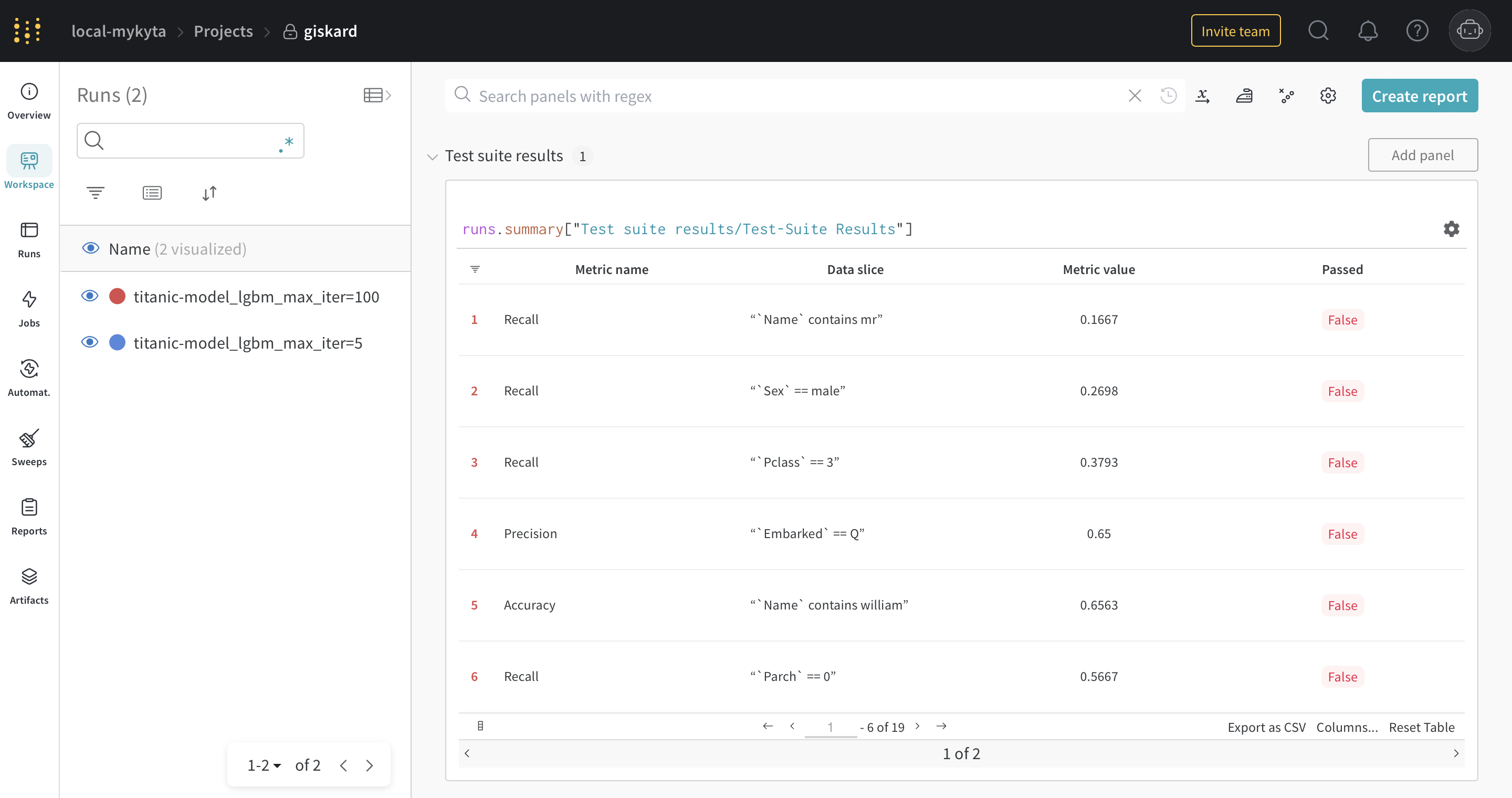This screenshot has width=1512, height=798.
Task: Open workspace settings gear icon
Action: pos(1328,96)
